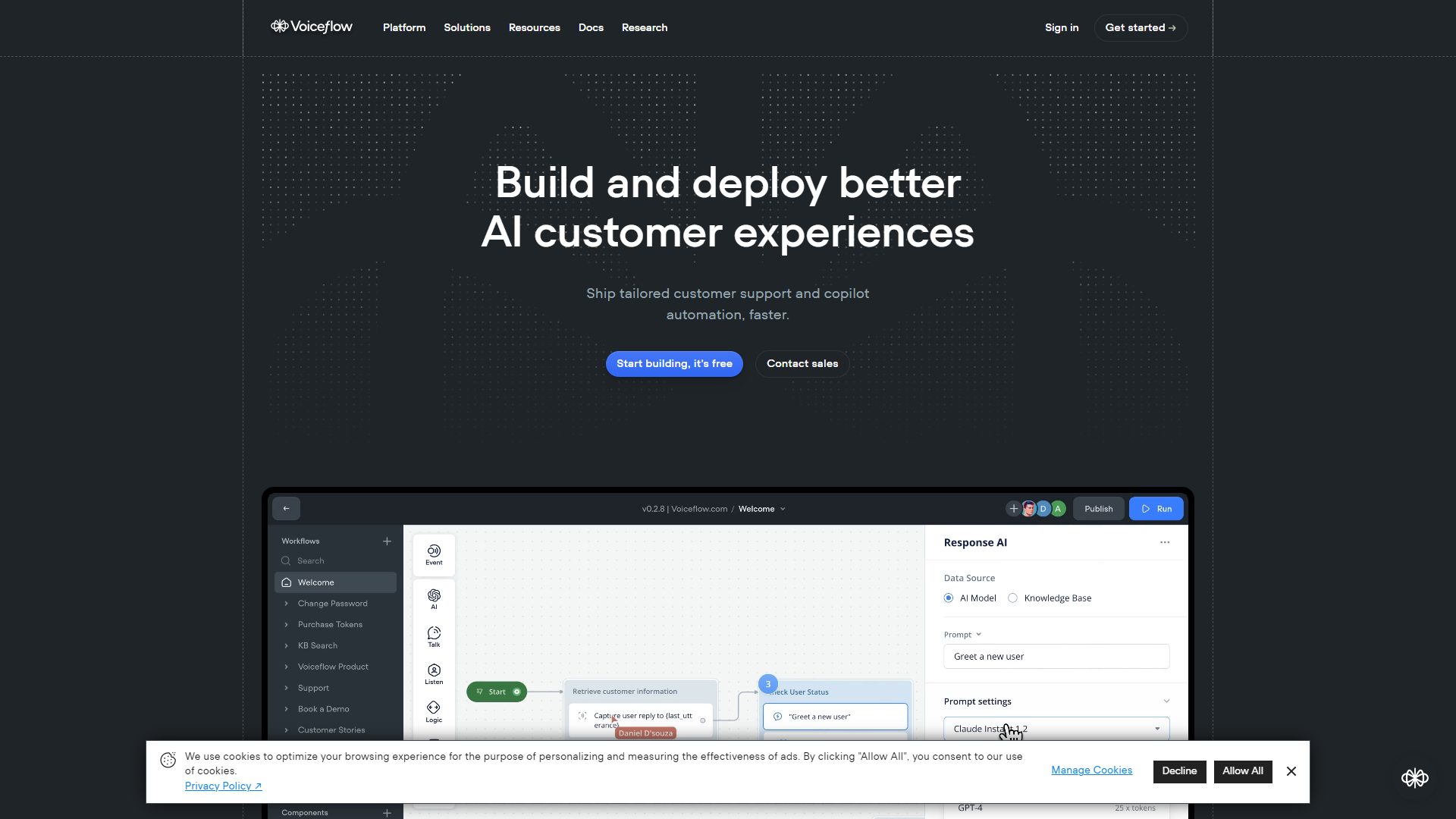
Task: Click the Solutions menu item
Action: pos(467,27)
